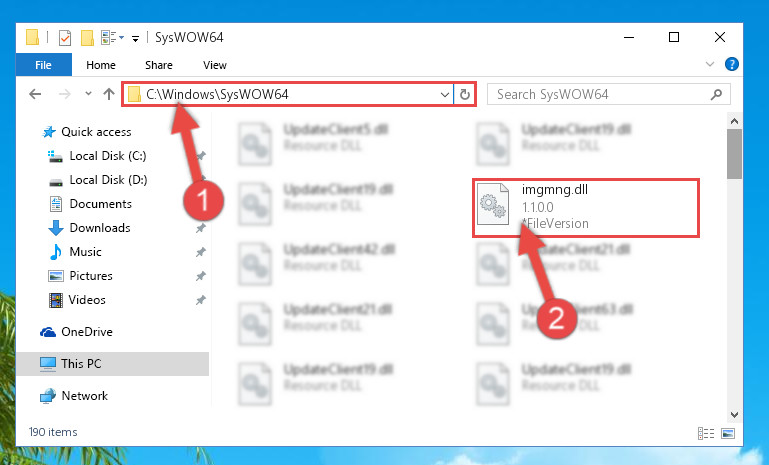Switch to details view layout icon

coord(706,433)
